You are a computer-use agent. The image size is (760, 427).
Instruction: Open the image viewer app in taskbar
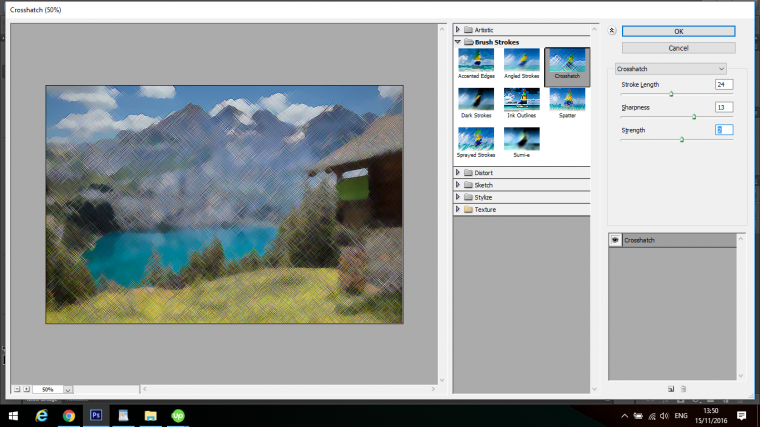coord(123,416)
